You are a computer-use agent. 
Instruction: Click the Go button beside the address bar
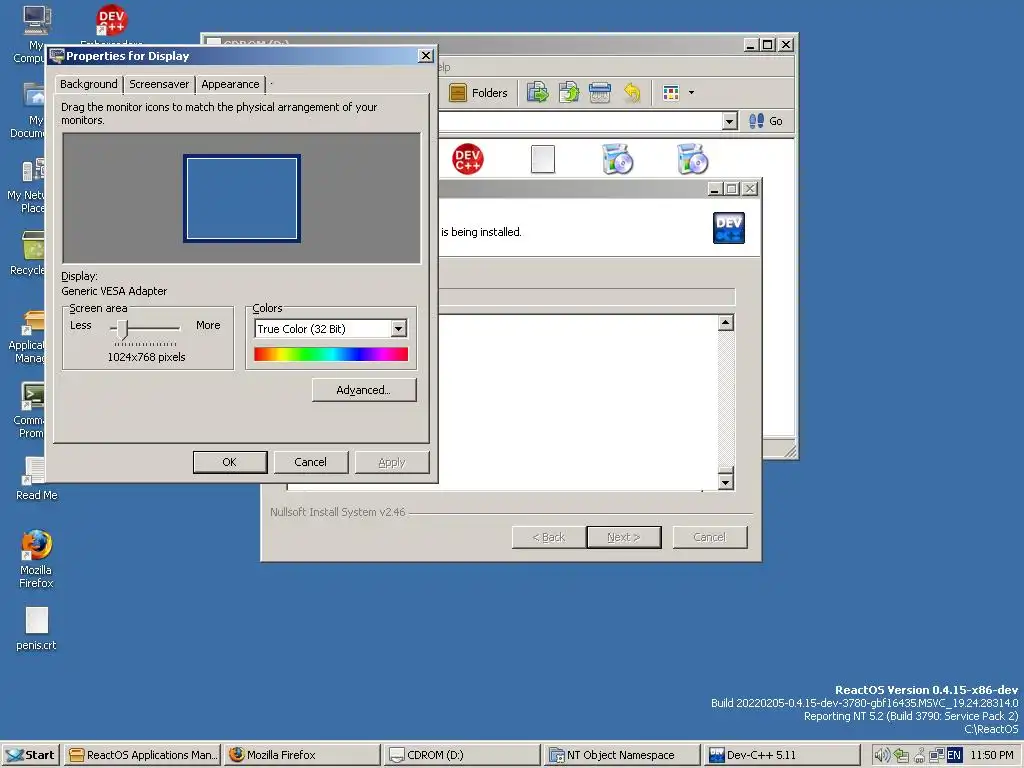765,121
